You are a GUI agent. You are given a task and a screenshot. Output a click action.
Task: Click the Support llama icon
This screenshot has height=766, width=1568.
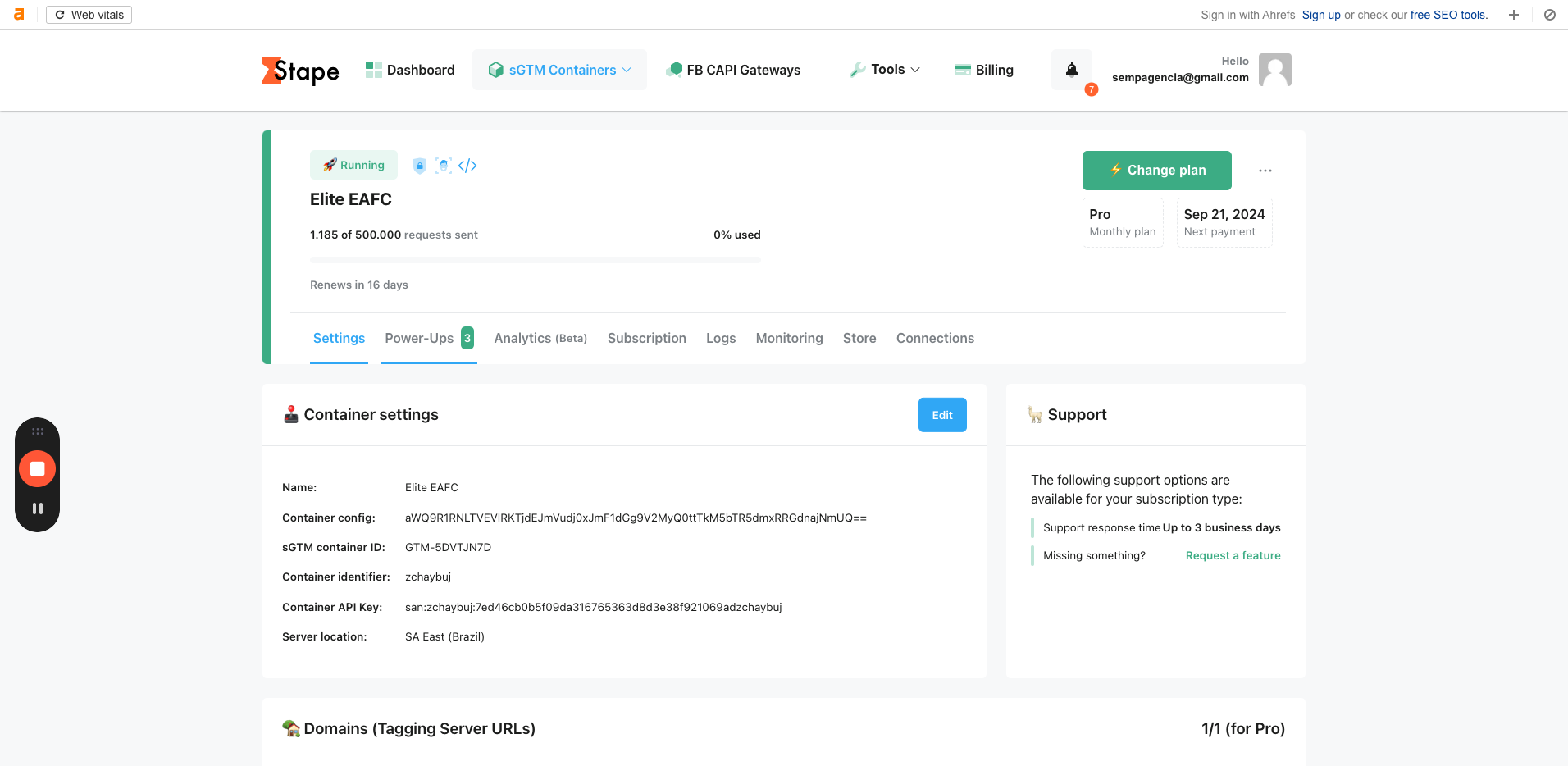point(1035,415)
